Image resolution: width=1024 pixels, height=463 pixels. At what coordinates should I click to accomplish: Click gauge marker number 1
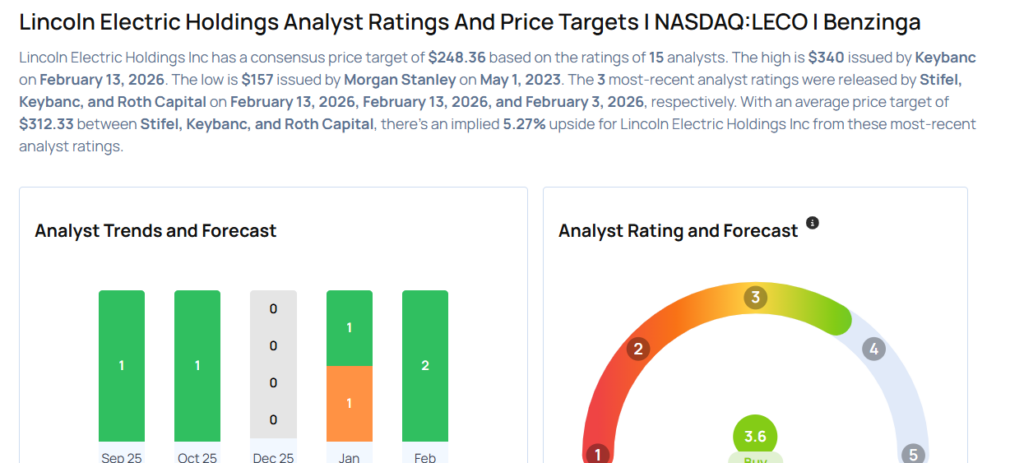point(598,455)
